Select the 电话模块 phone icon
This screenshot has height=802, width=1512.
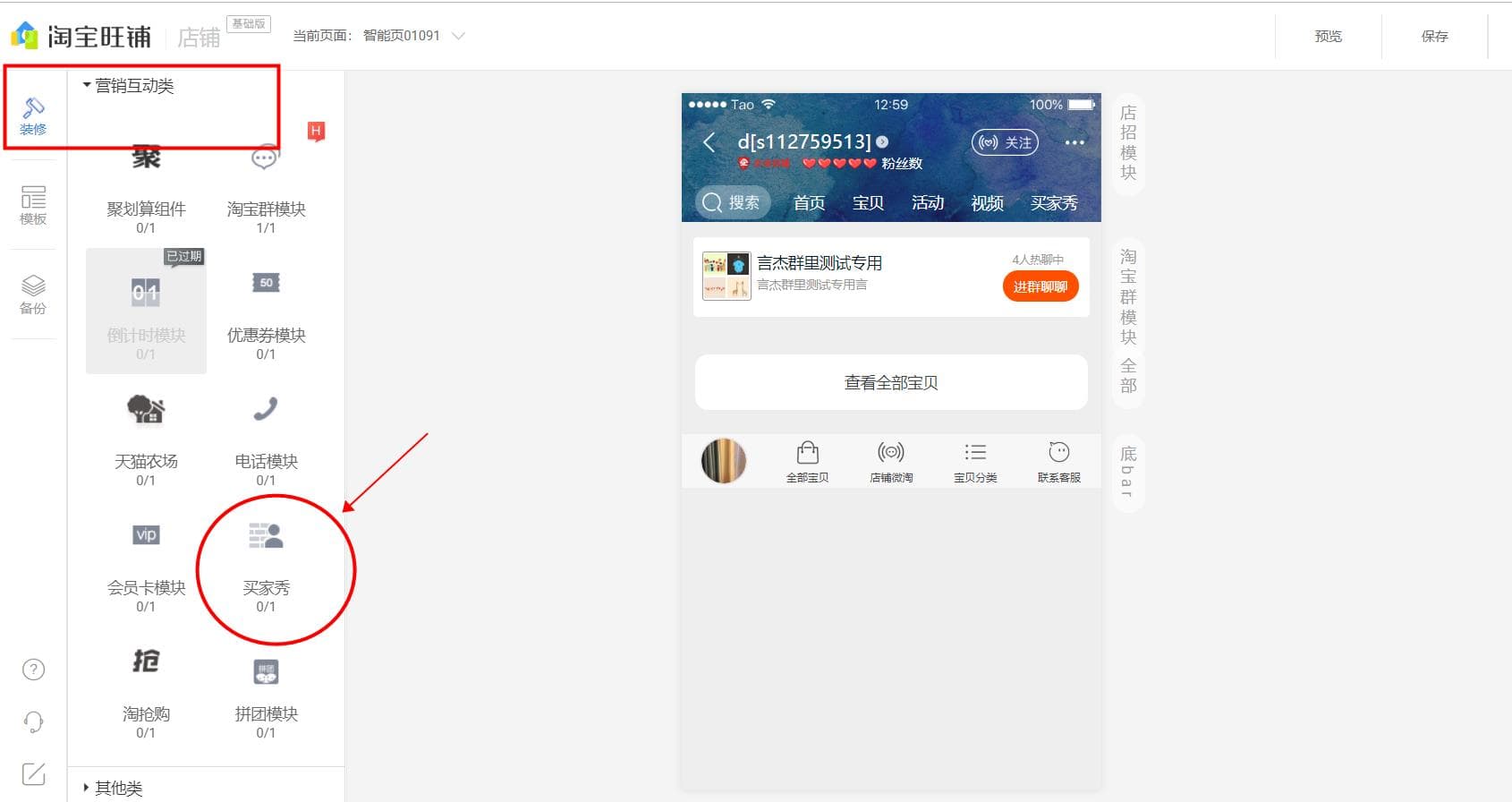[266, 409]
